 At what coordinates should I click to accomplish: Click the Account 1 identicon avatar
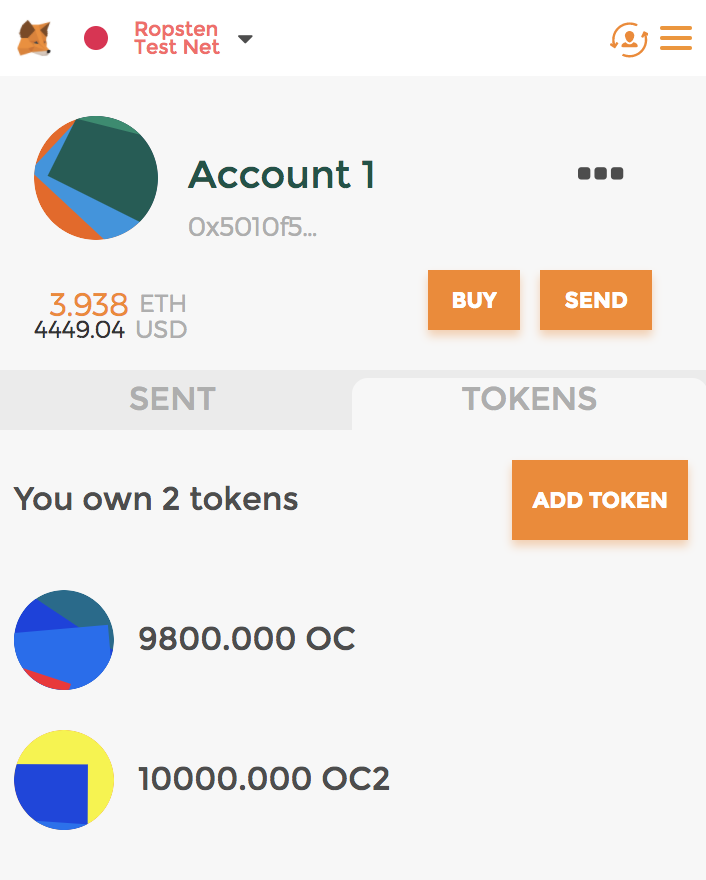tap(96, 178)
